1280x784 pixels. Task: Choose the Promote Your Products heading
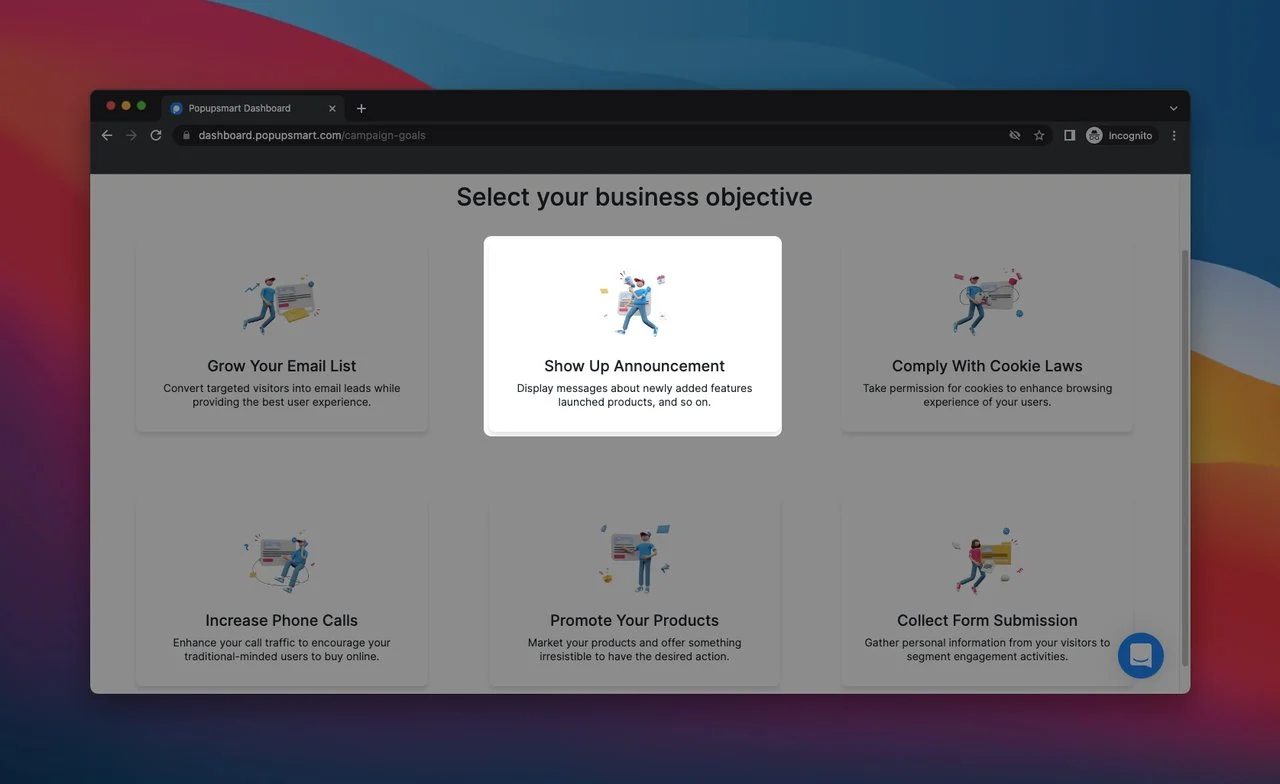click(x=634, y=620)
